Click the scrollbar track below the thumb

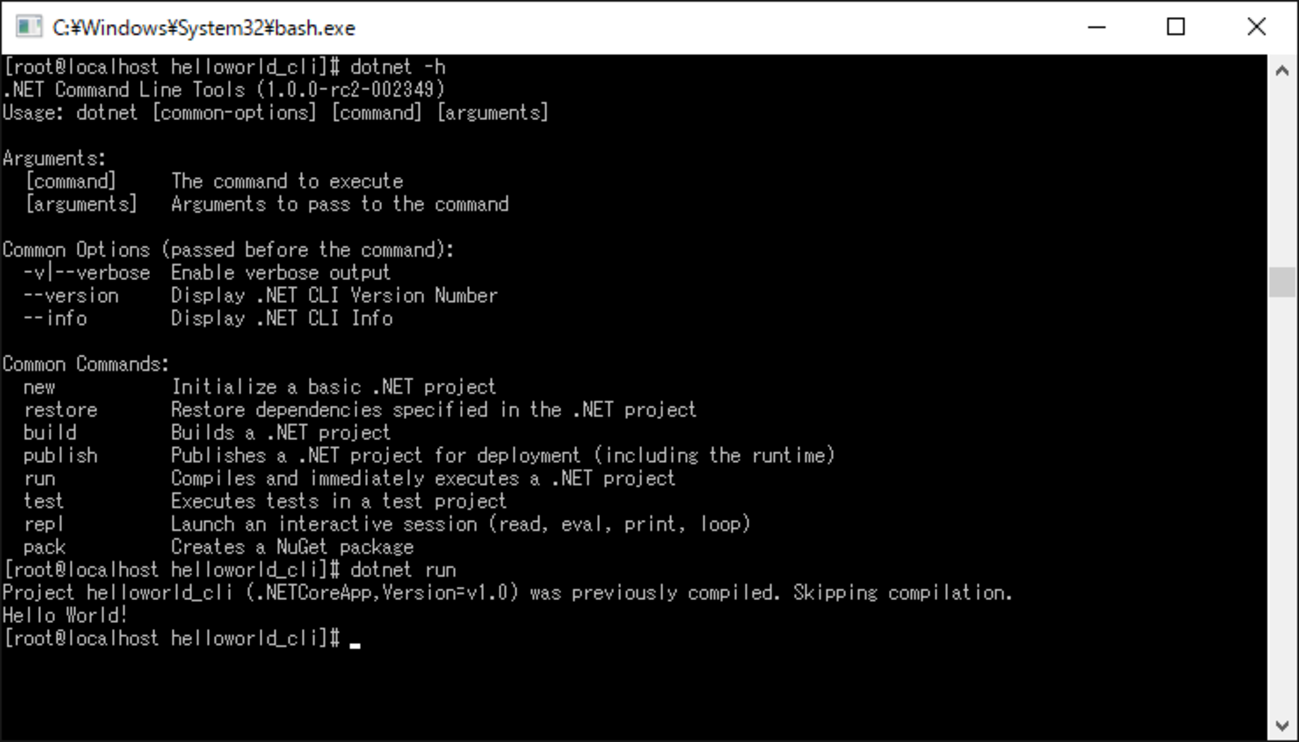[x=1282, y=500]
